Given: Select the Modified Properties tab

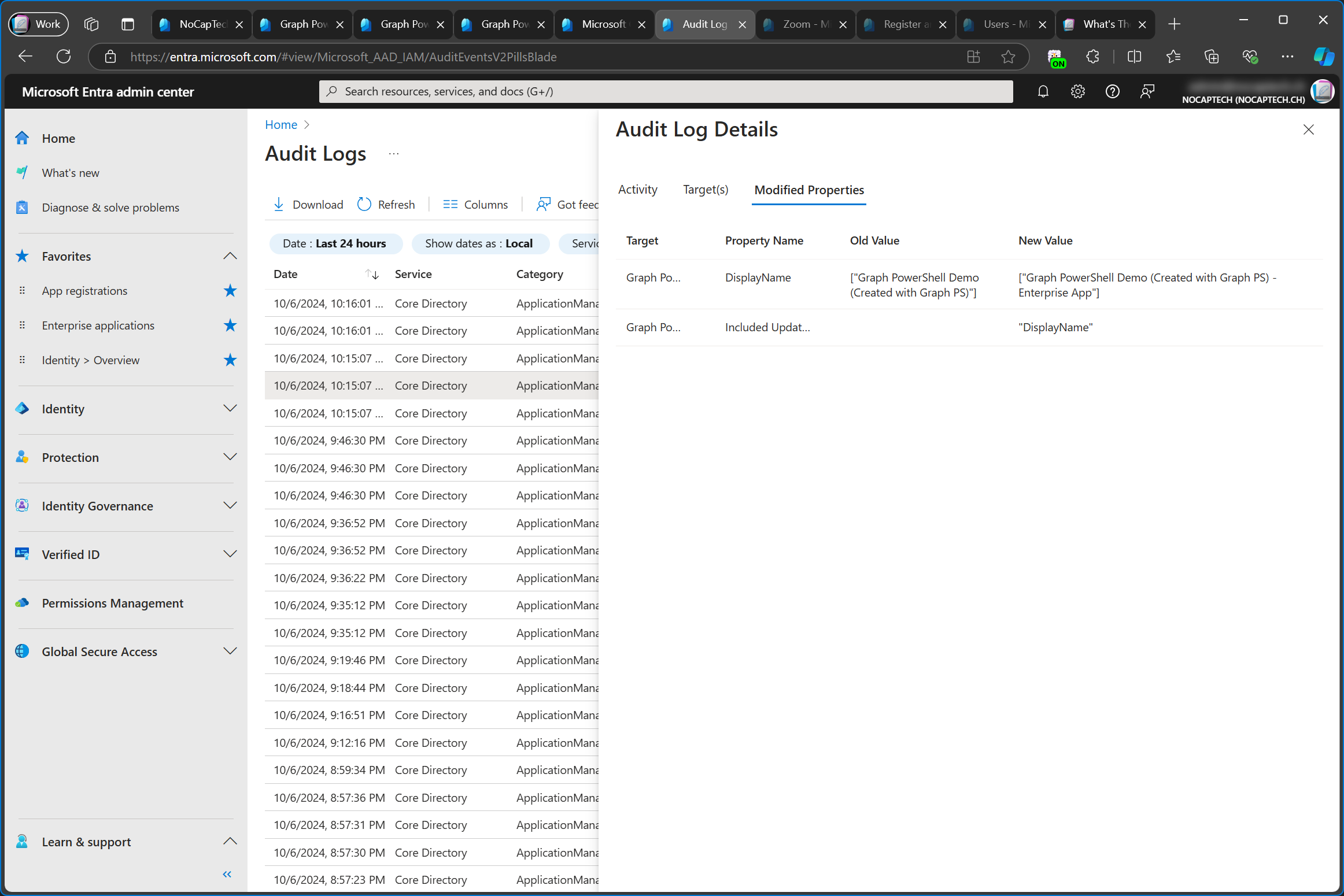Looking at the screenshot, I should click(x=808, y=190).
